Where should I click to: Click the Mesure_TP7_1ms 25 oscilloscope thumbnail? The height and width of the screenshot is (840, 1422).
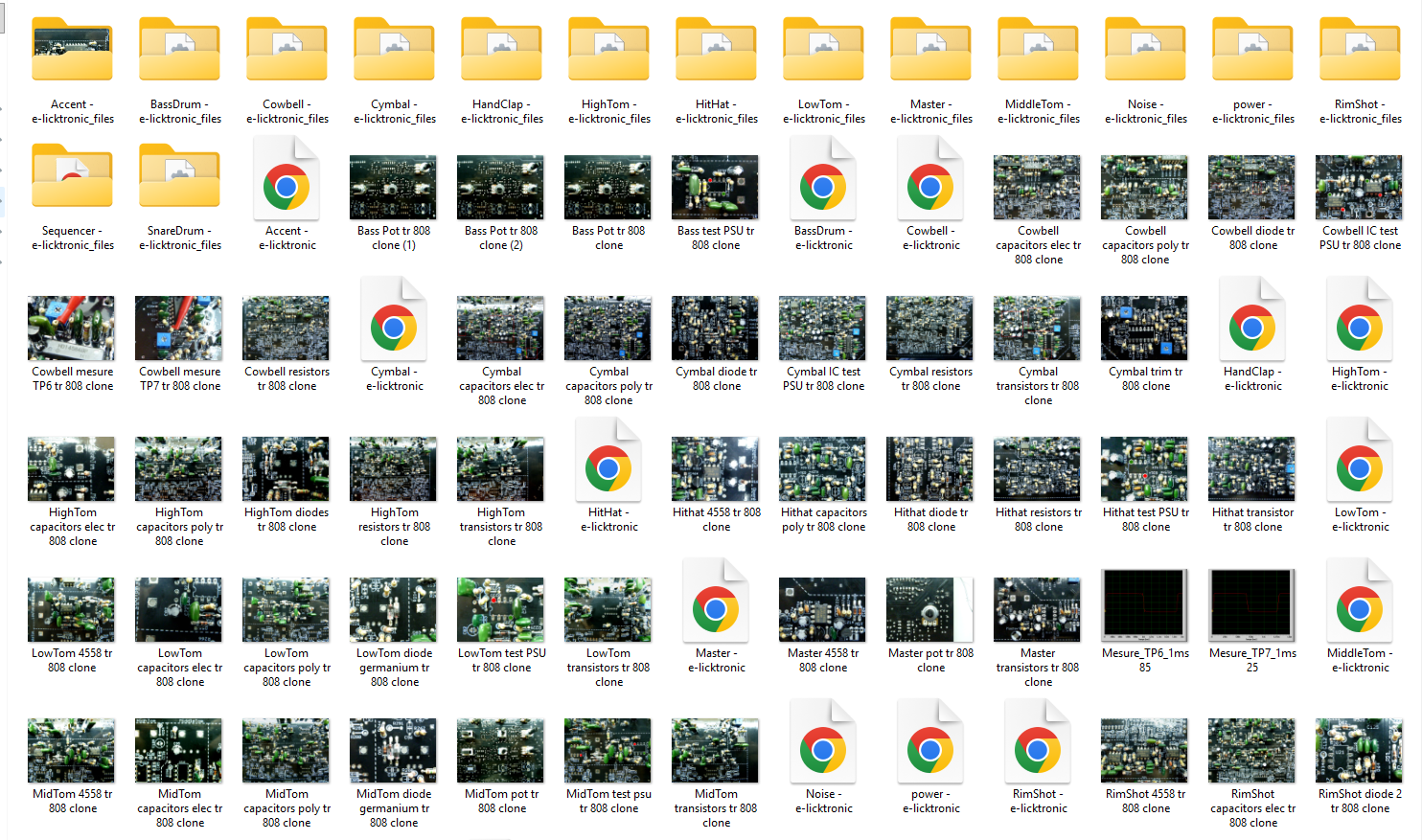point(1251,604)
